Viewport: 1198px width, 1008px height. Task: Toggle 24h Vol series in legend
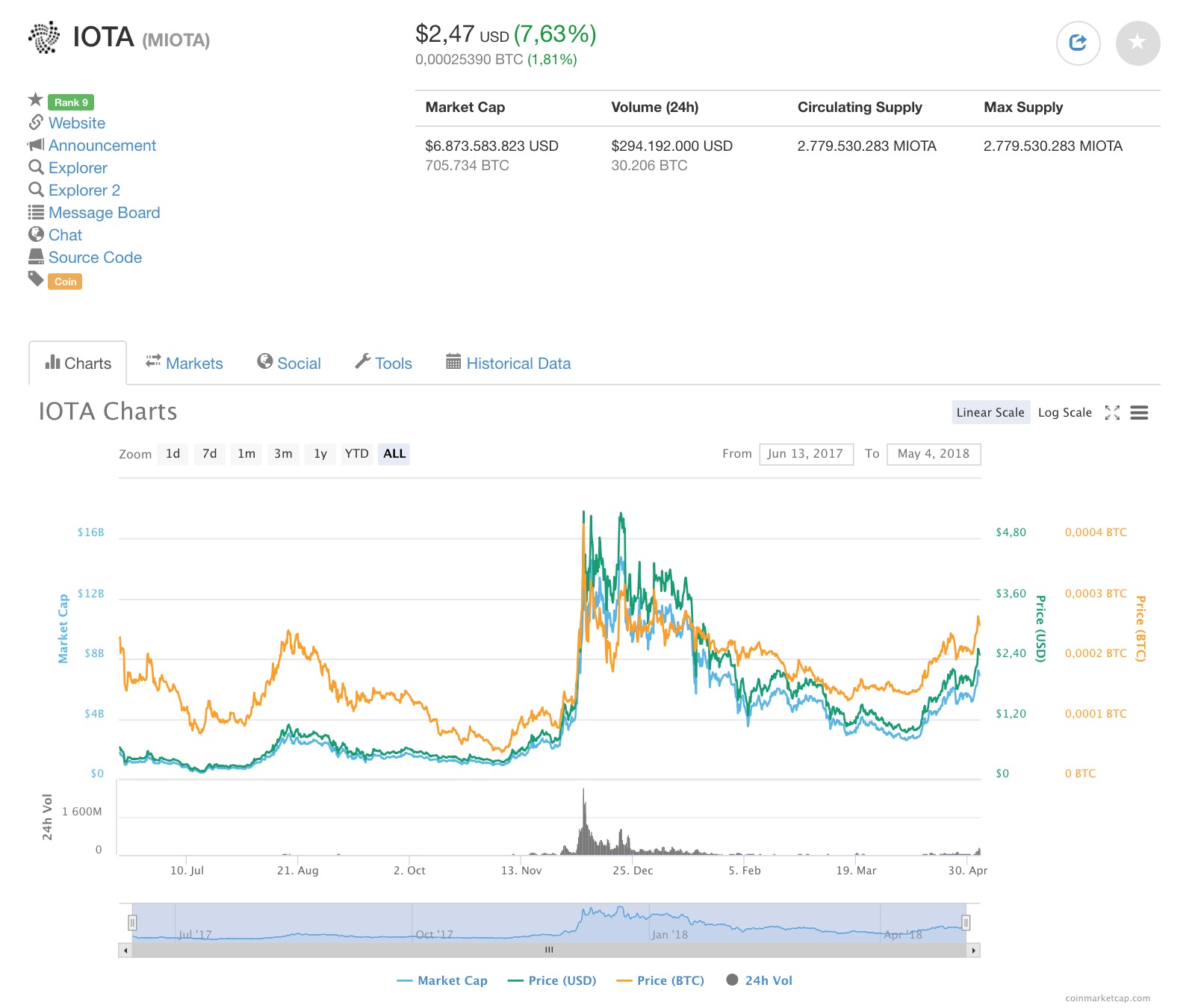point(760,981)
